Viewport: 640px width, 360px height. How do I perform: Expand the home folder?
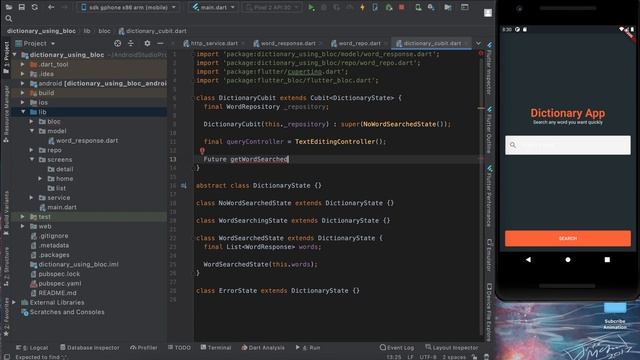point(40,178)
